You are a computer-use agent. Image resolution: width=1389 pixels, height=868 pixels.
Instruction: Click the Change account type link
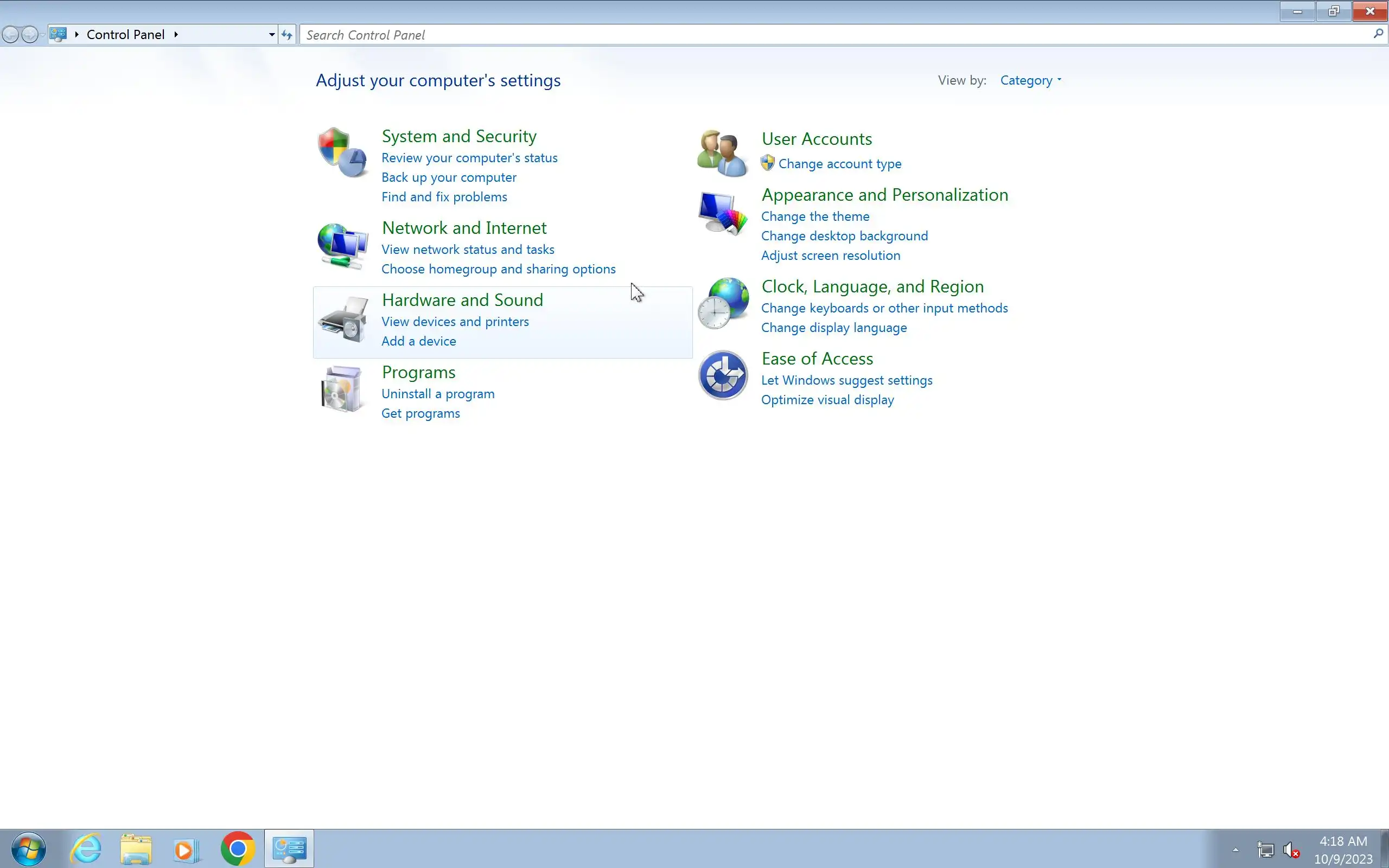point(840,164)
